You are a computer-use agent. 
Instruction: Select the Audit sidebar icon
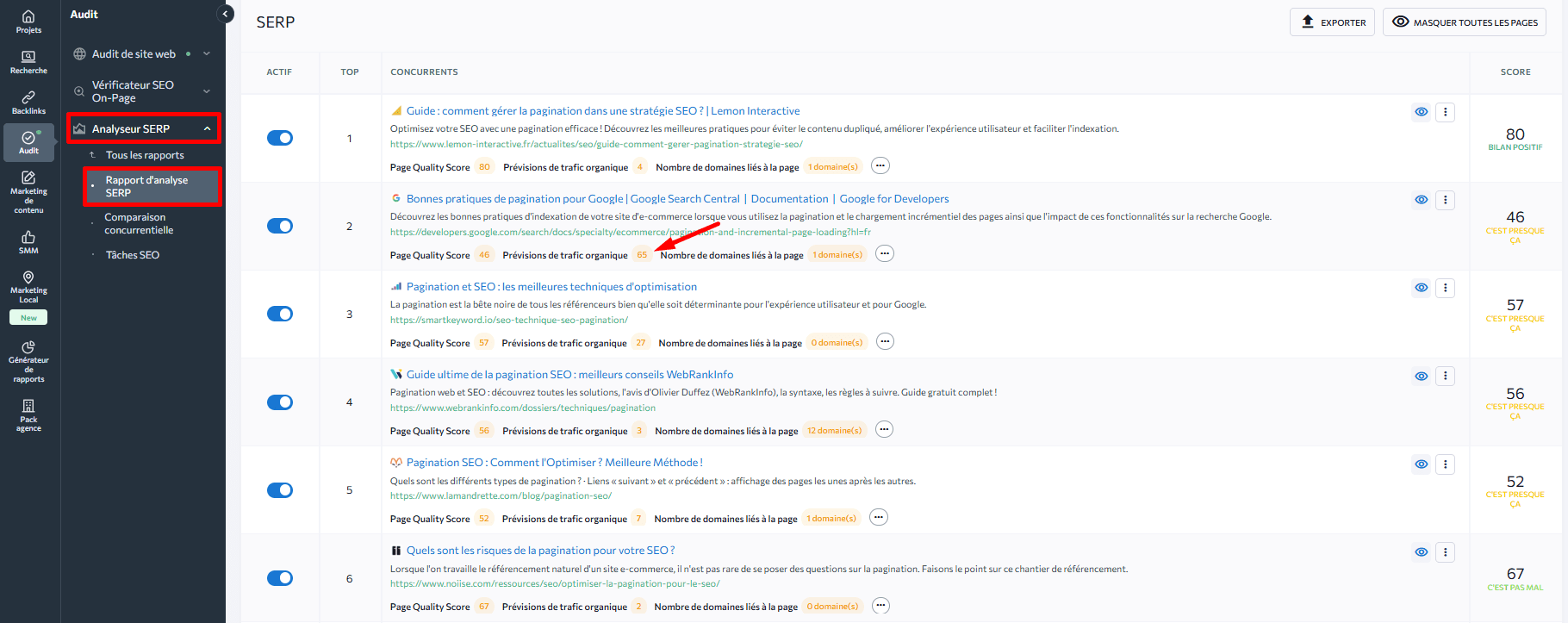[28, 142]
